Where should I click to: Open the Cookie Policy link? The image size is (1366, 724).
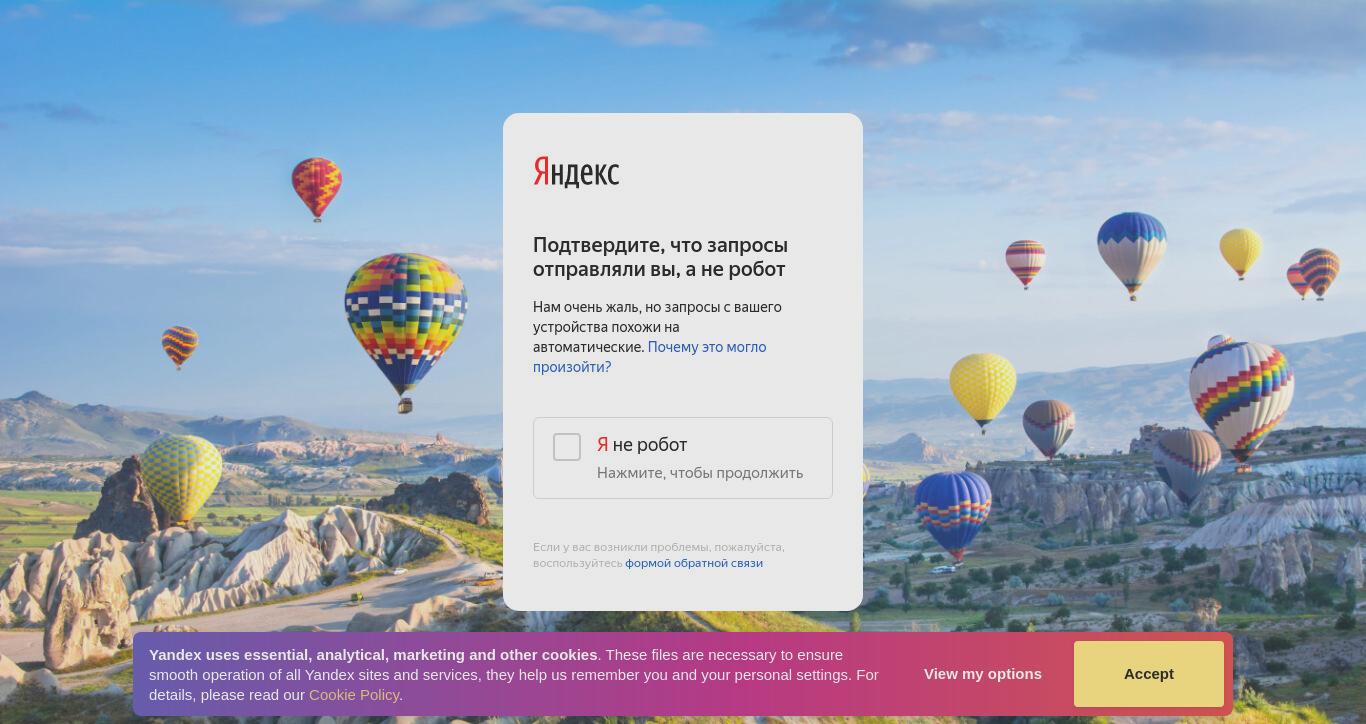(x=354, y=695)
